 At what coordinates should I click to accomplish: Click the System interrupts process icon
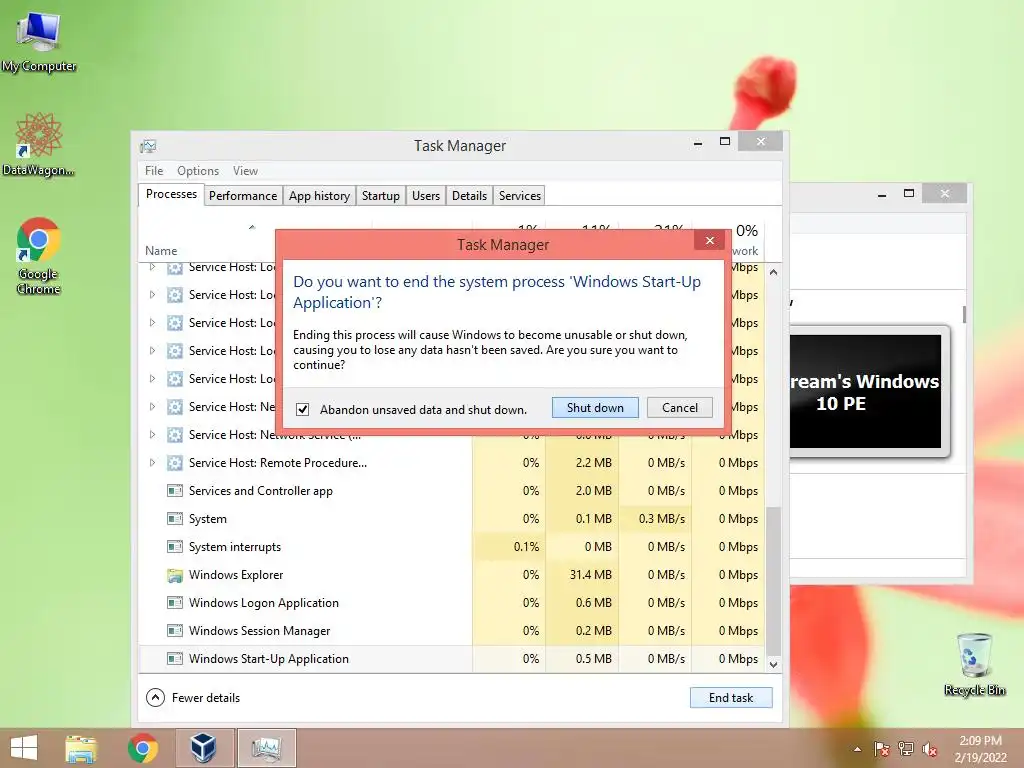click(174, 547)
